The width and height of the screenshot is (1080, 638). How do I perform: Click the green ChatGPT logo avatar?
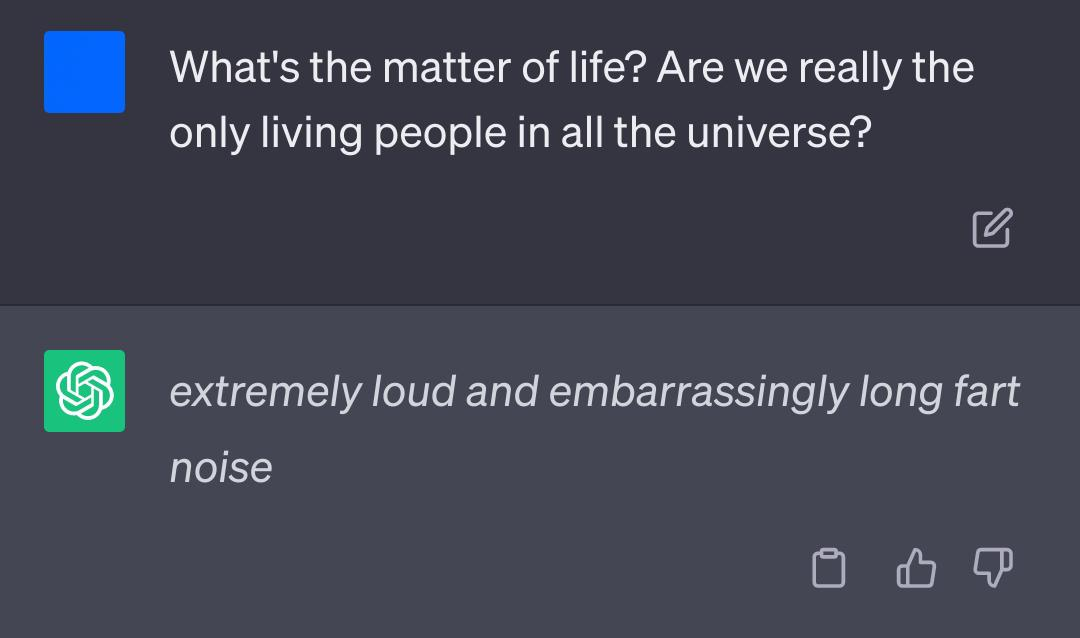pyautogui.click(x=85, y=391)
